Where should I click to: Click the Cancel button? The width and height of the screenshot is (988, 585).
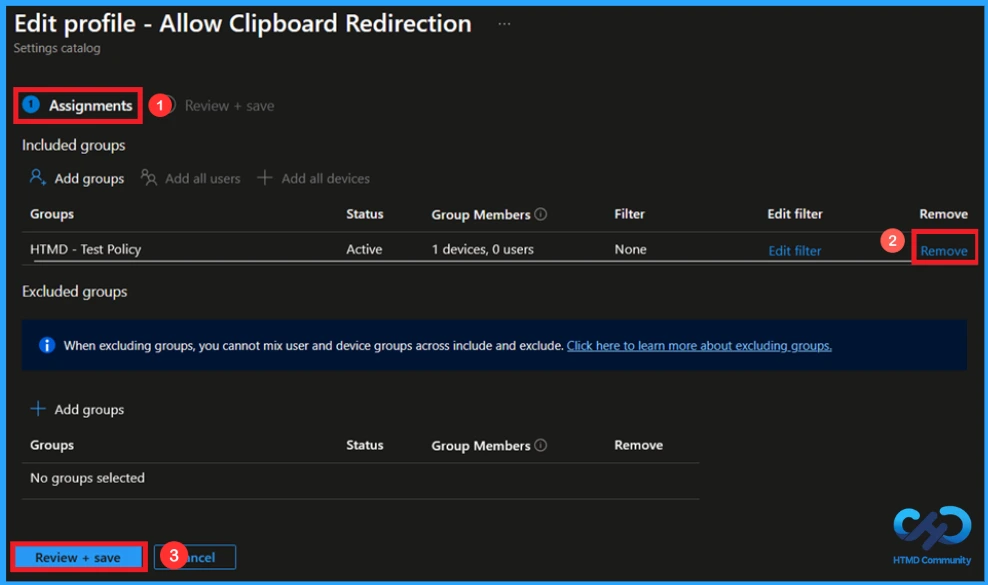point(195,557)
